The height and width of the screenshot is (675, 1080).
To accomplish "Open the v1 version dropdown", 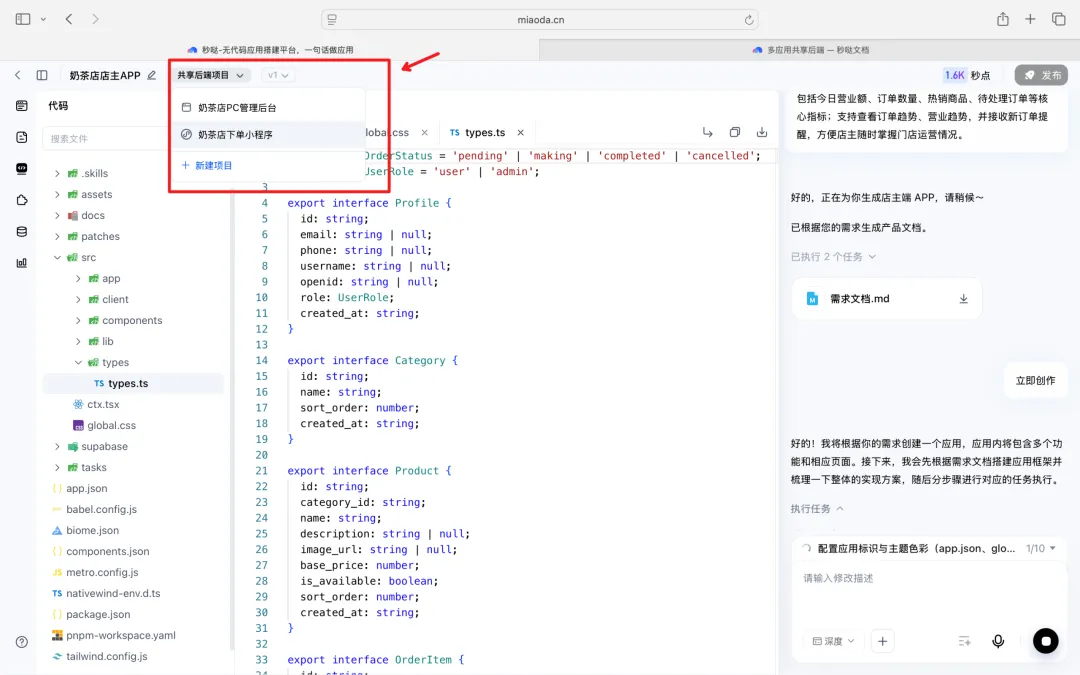I will click(278, 75).
